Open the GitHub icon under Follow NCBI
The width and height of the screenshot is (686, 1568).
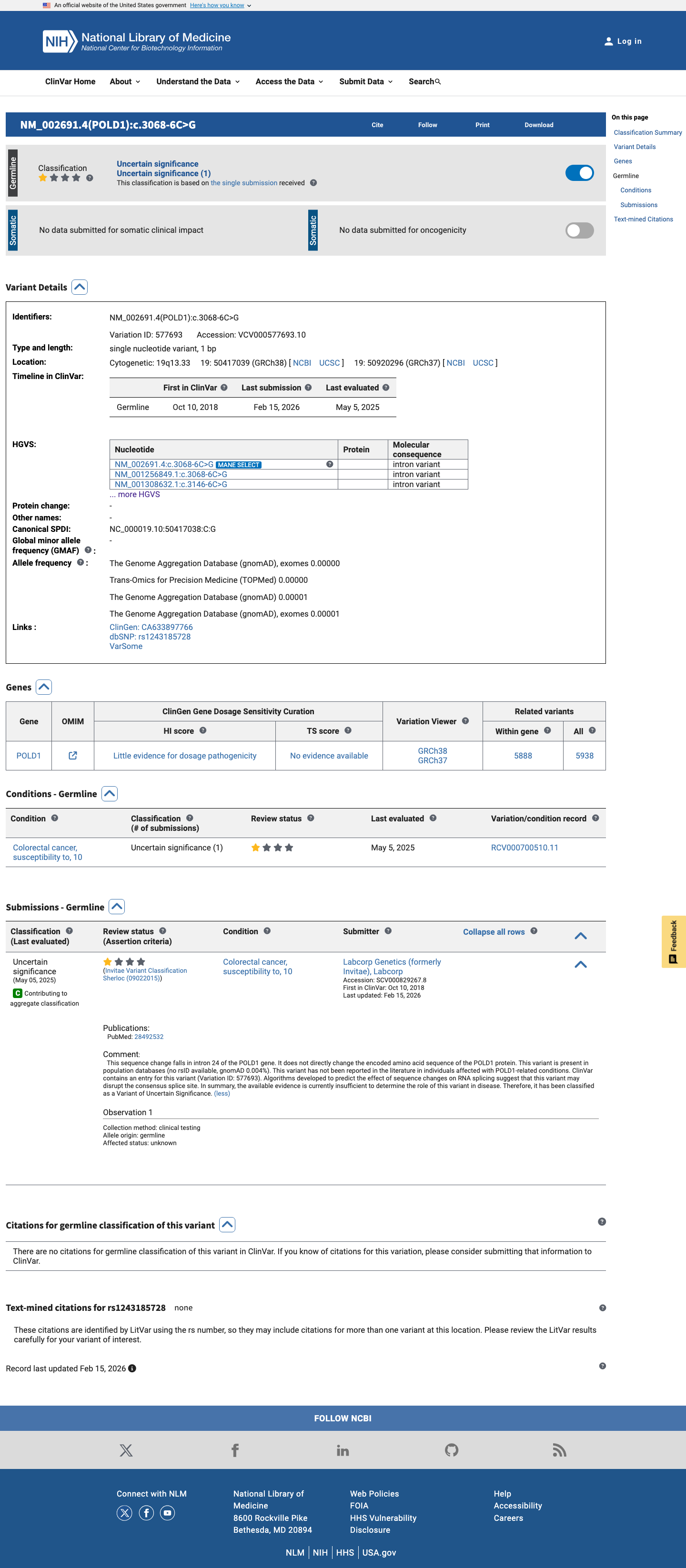[452, 1450]
